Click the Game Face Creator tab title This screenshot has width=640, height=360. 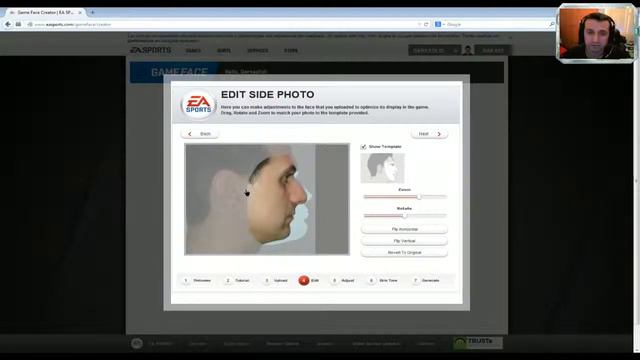click(x=45, y=13)
